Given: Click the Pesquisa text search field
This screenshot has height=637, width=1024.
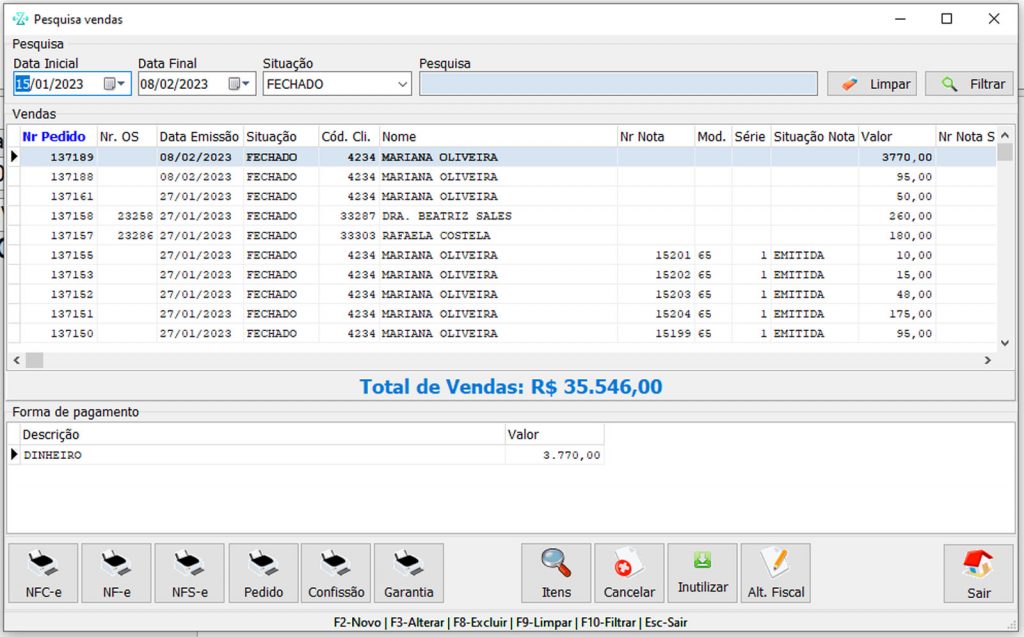Looking at the screenshot, I should [x=617, y=84].
